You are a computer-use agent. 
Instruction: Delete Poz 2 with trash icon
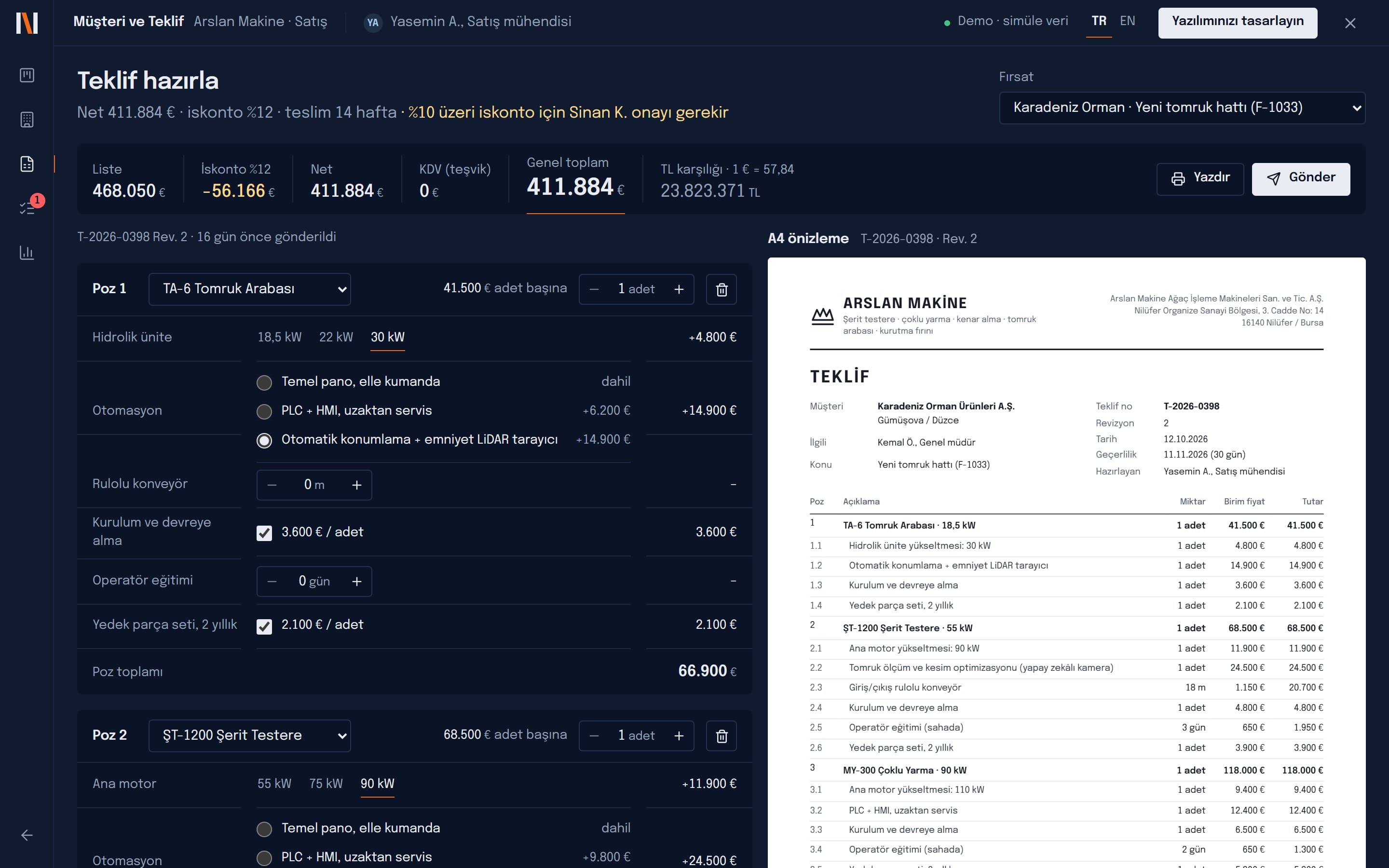[x=722, y=736]
